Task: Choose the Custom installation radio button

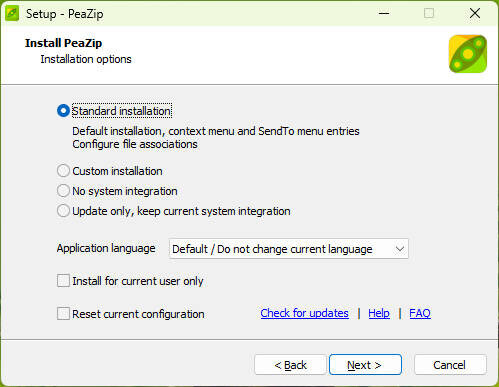Action: tap(63, 171)
